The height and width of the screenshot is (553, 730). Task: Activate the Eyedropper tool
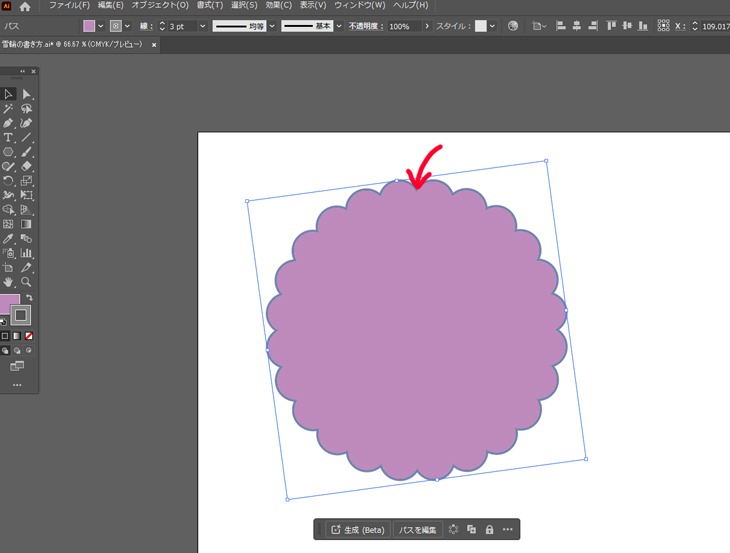click(x=8, y=239)
